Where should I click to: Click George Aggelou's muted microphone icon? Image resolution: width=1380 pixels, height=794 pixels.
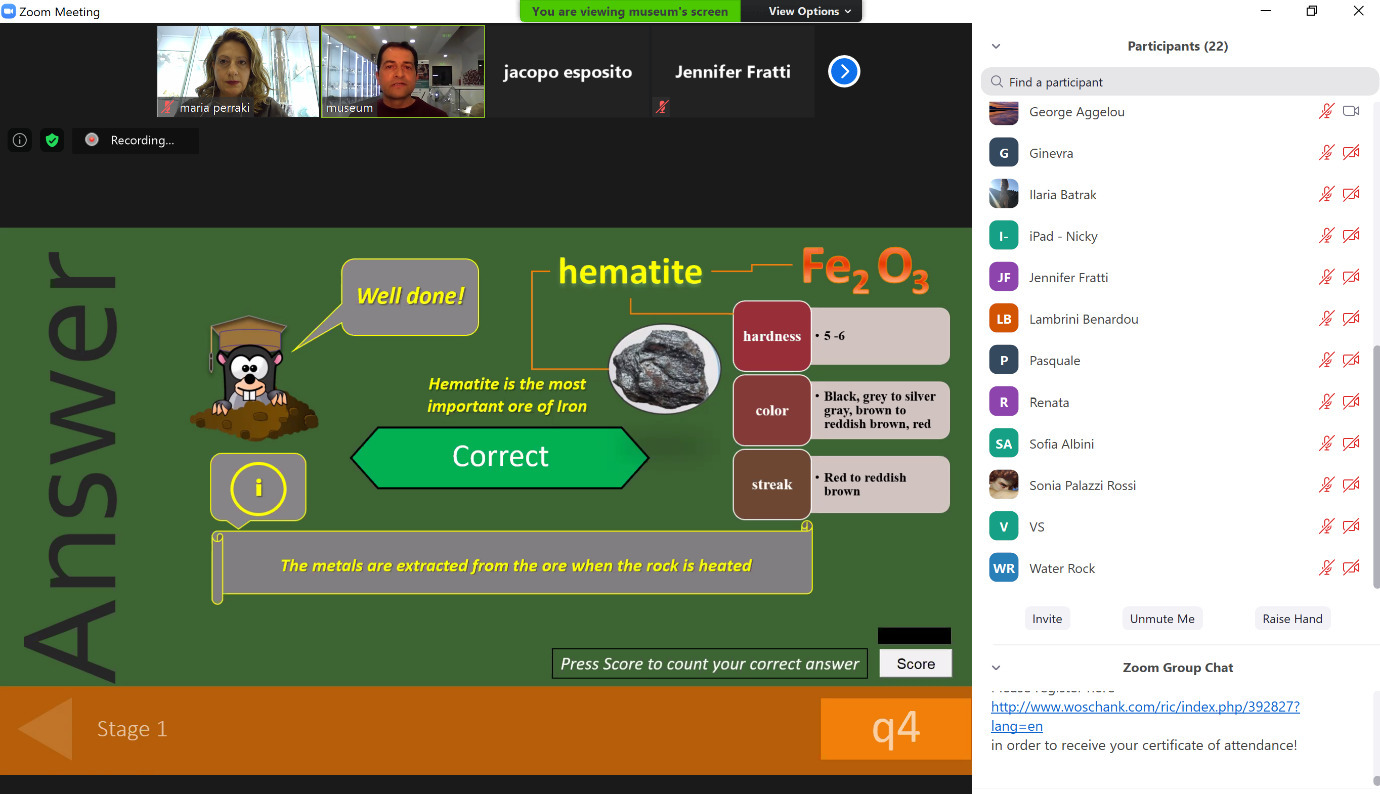tap(1326, 112)
